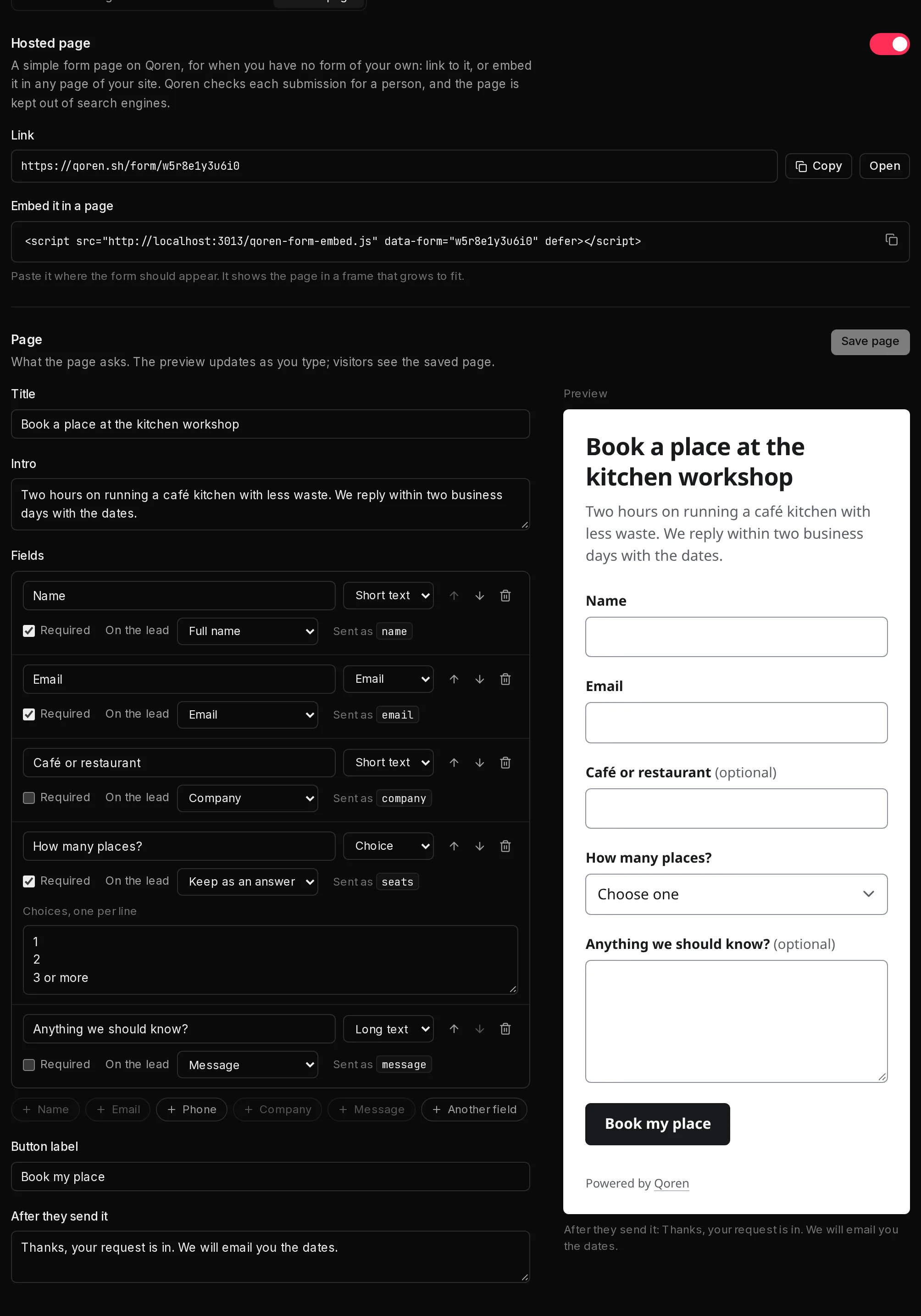Move Café or restaurant field down
Image resolution: width=921 pixels, height=1316 pixels.
pyautogui.click(x=479, y=762)
